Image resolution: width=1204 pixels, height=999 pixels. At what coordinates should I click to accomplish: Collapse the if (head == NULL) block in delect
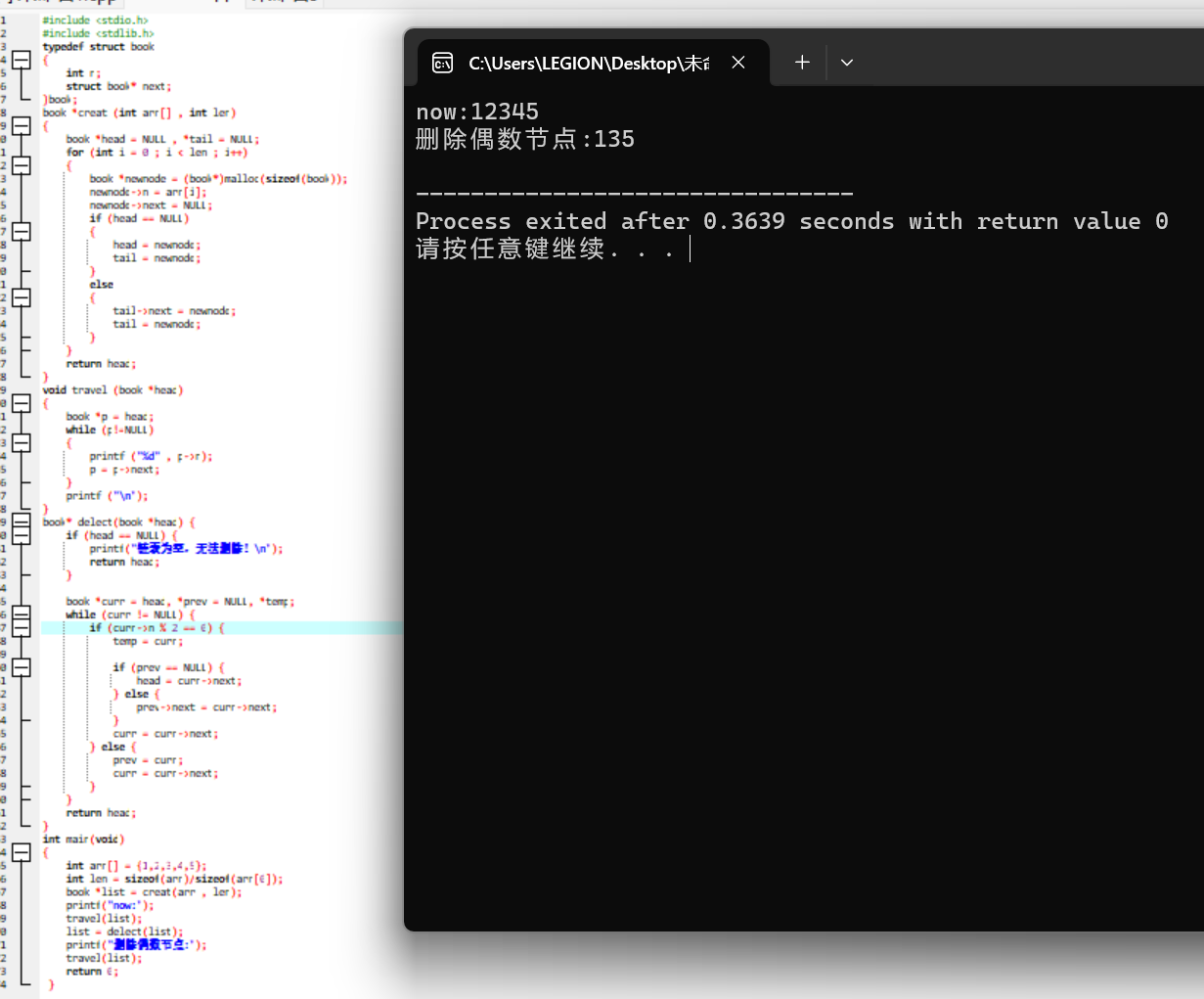[x=22, y=535]
